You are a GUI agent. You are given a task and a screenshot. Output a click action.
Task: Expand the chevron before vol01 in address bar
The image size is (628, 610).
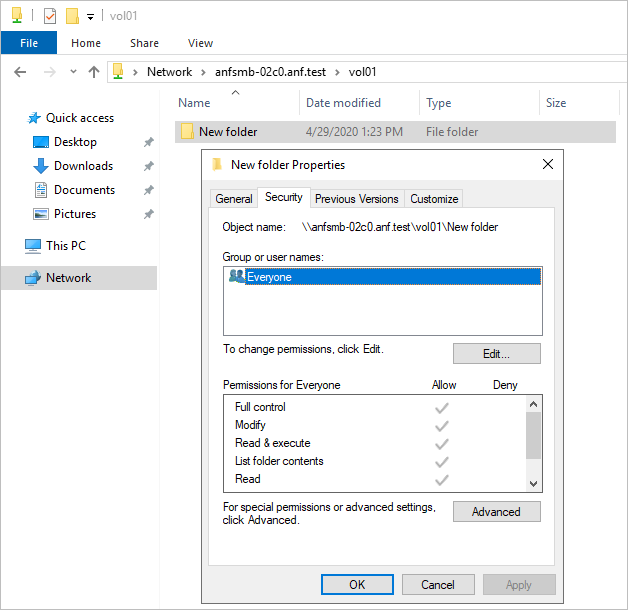[337, 72]
